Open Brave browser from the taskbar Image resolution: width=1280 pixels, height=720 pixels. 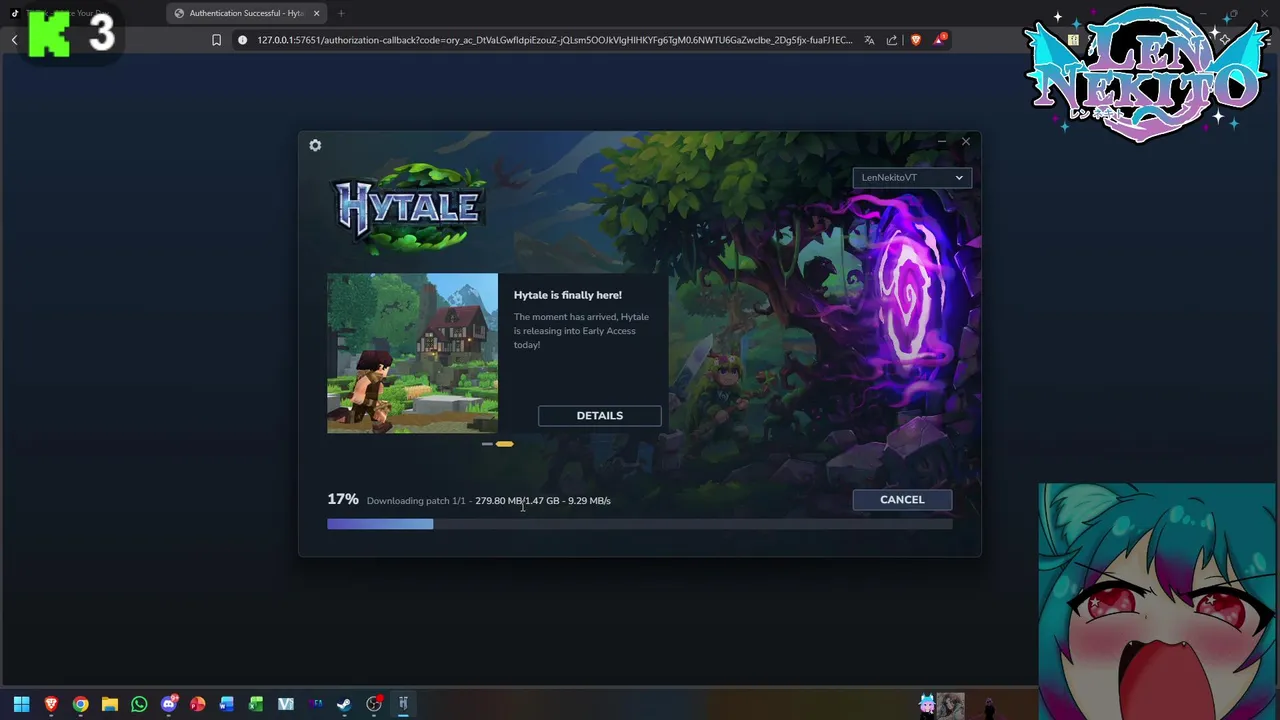tap(51, 704)
